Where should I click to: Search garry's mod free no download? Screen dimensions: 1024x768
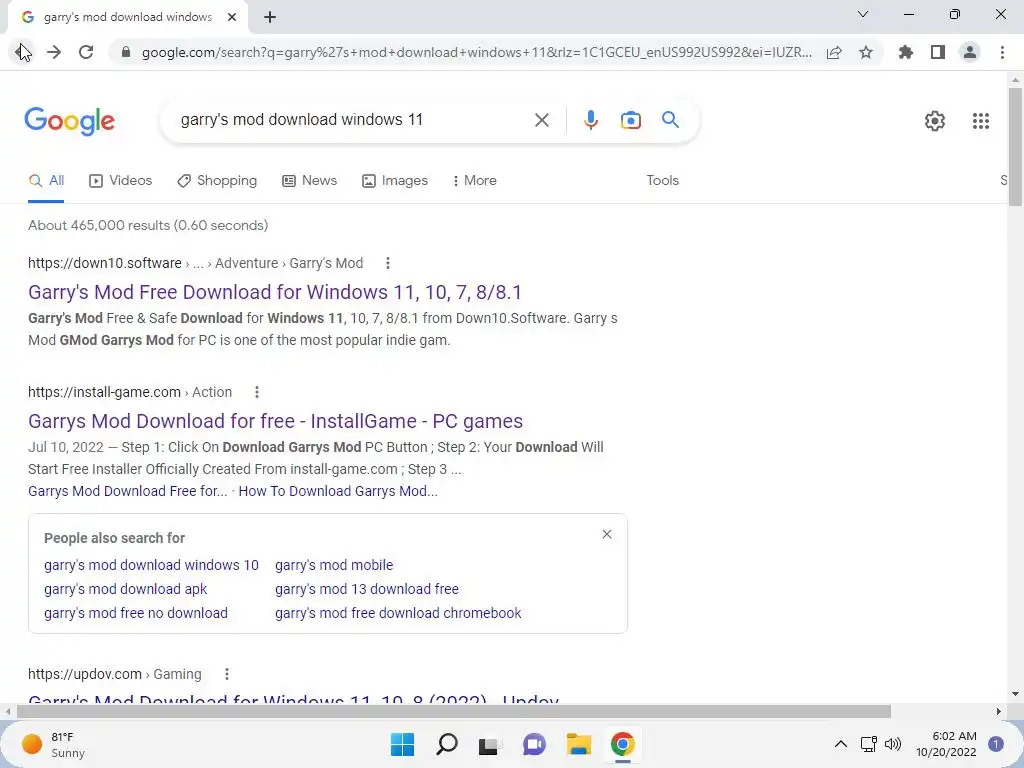(x=136, y=613)
